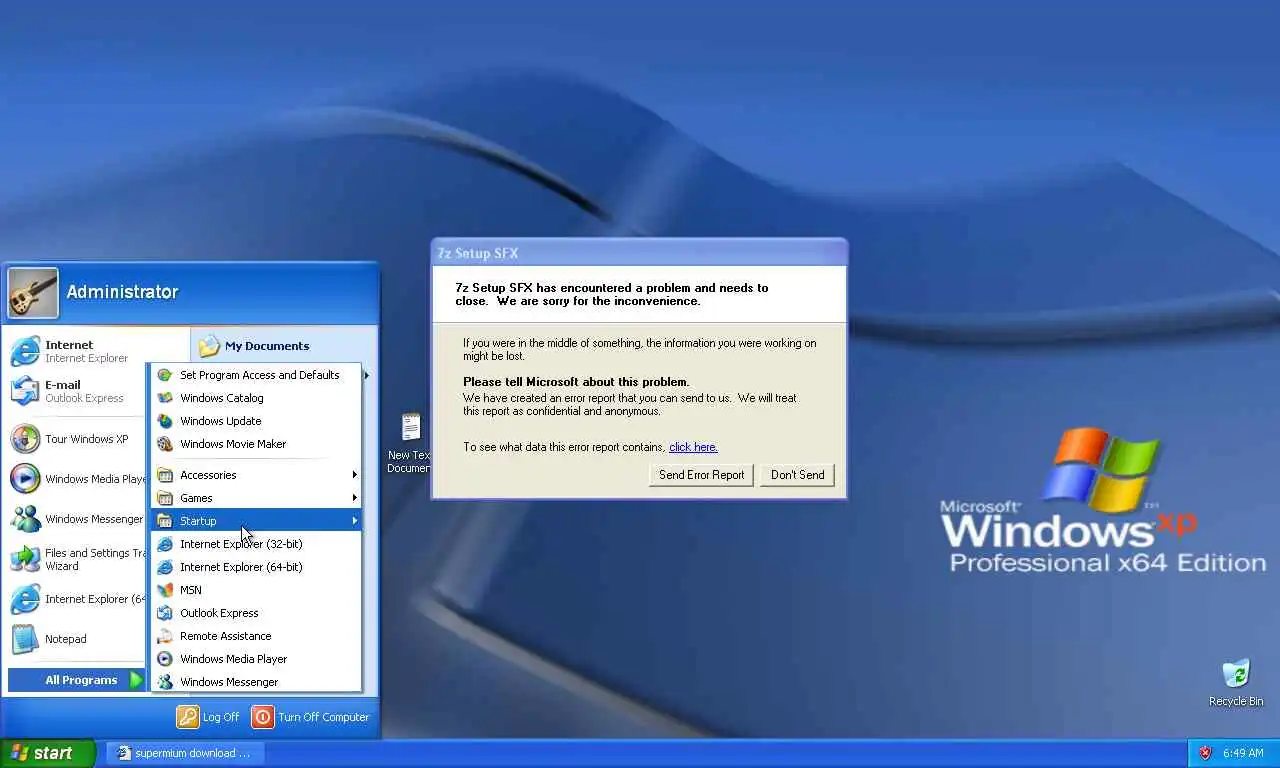Click Send Error Report button

pyautogui.click(x=701, y=475)
